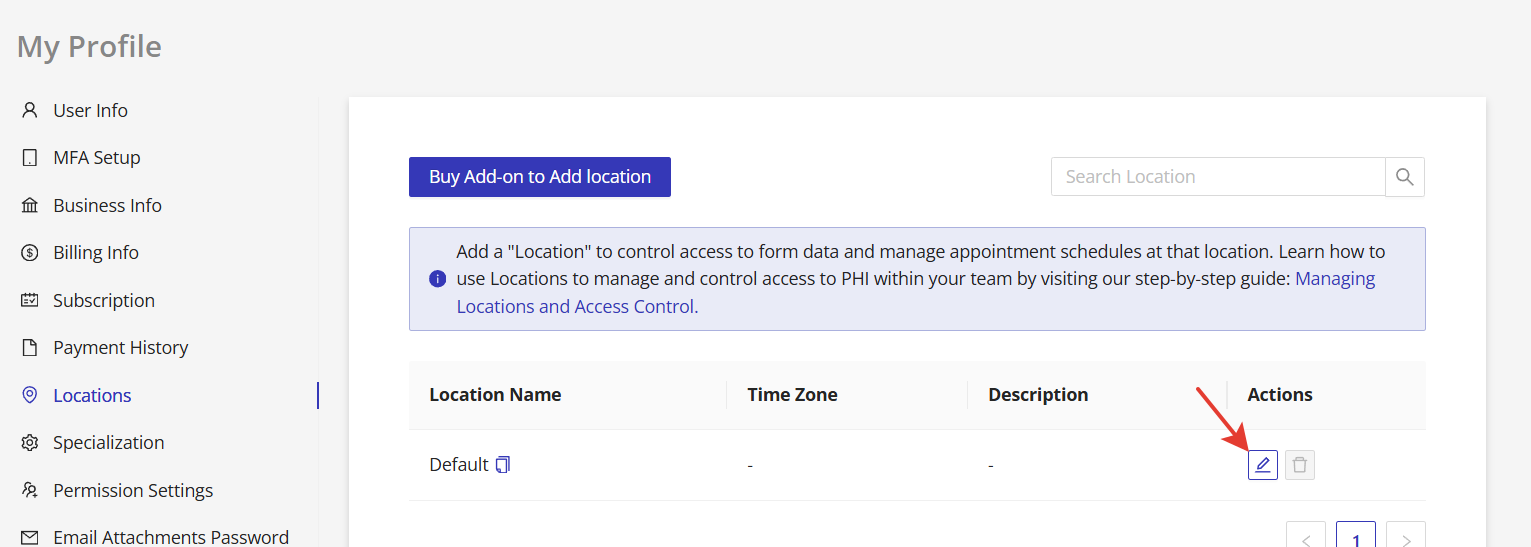Click the Billing Info dollar icon
The height and width of the screenshot is (547, 1531).
click(x=30, y=253)
